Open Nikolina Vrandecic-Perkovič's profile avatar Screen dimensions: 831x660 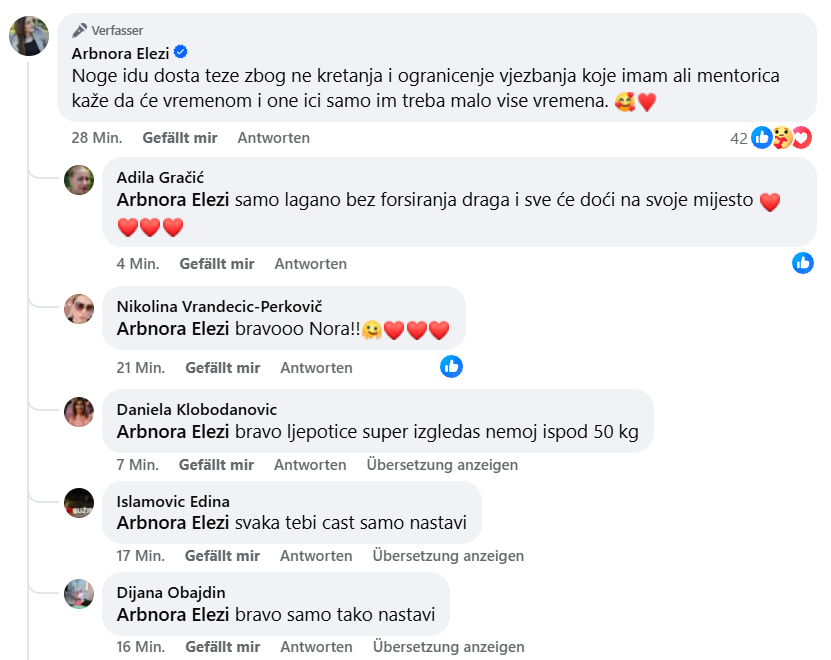(79, 308)
